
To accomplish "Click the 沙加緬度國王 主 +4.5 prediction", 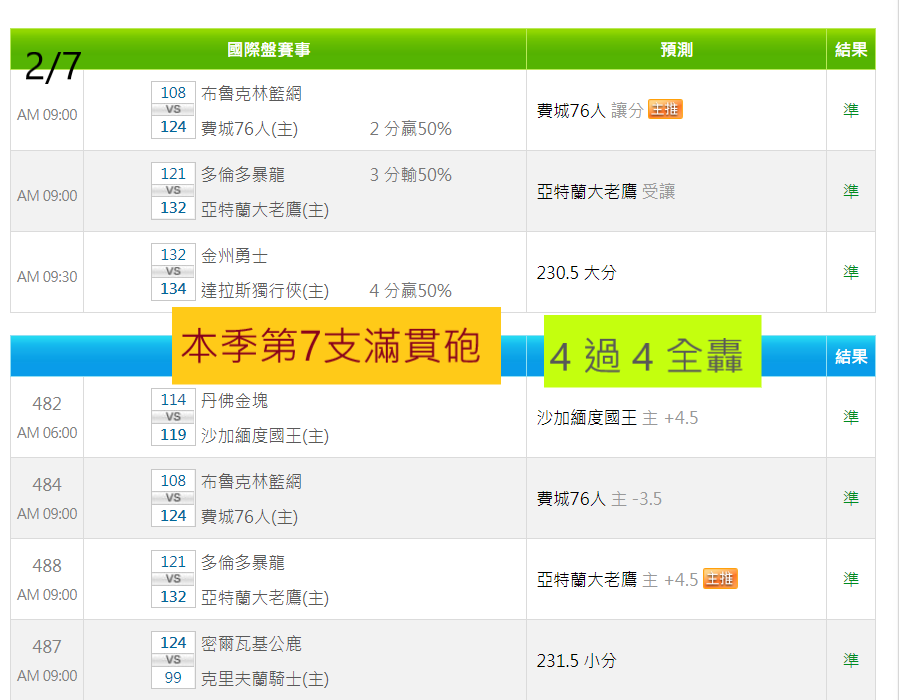I will point(618,417).
